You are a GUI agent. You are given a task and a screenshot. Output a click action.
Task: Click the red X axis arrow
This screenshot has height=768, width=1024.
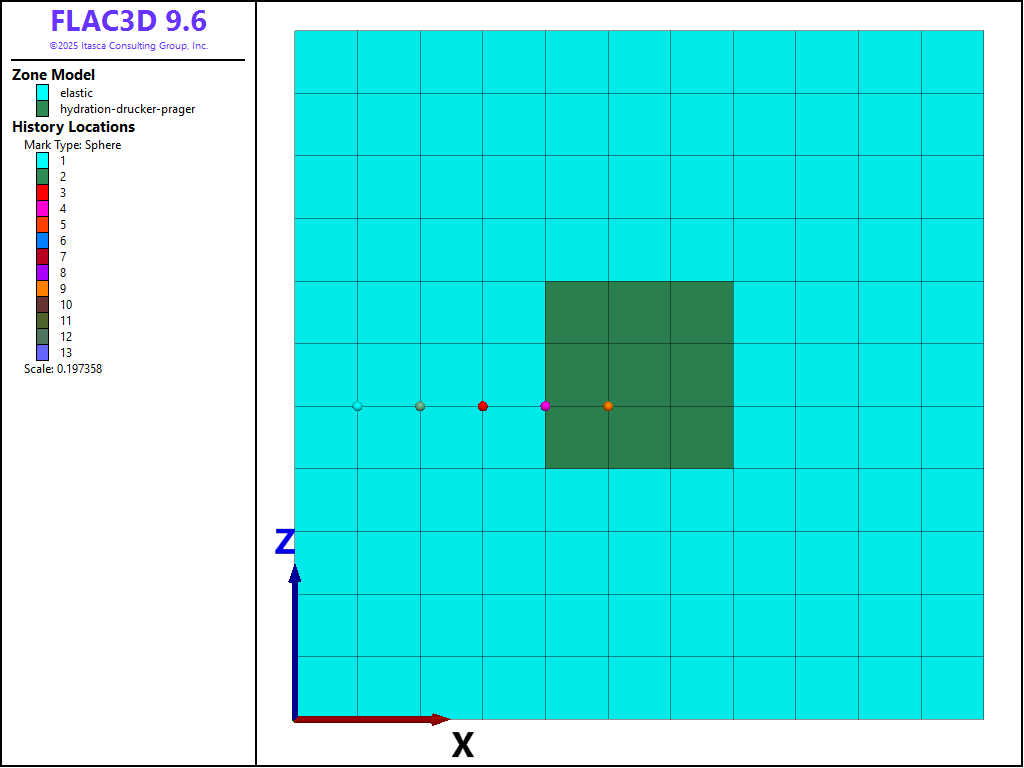[372, 719]
